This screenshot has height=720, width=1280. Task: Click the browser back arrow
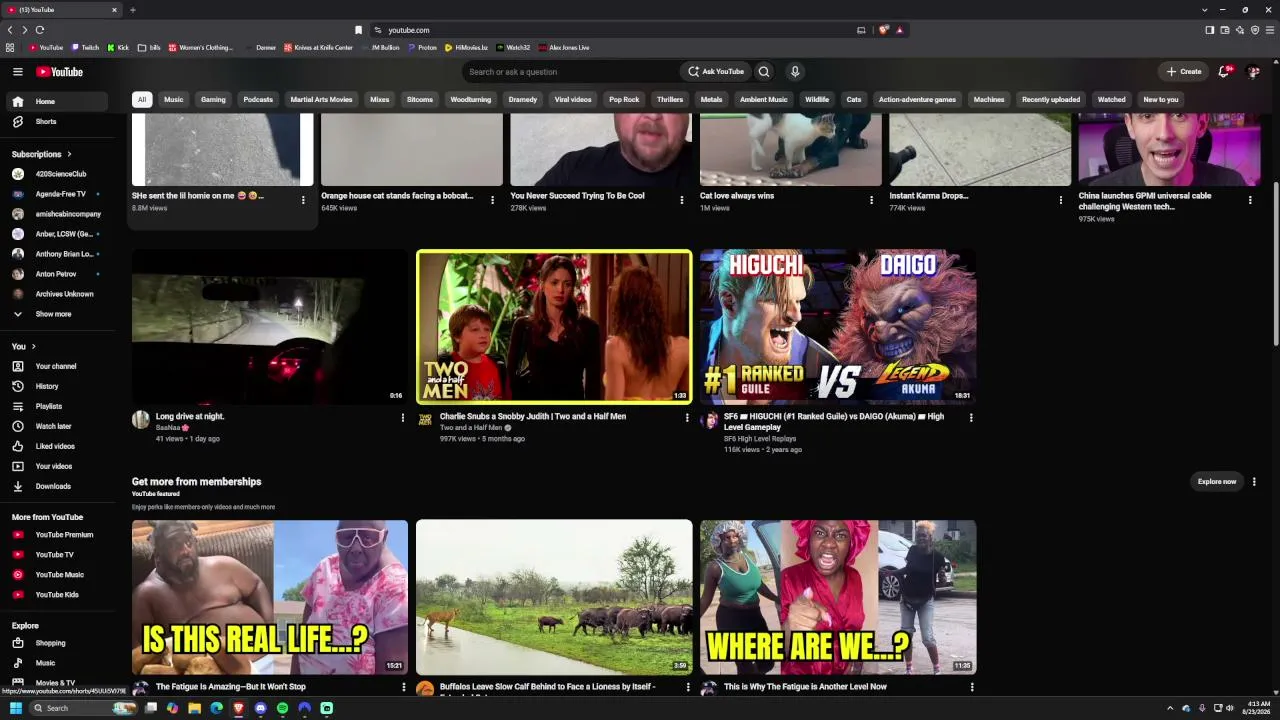[x=10, y=30]
